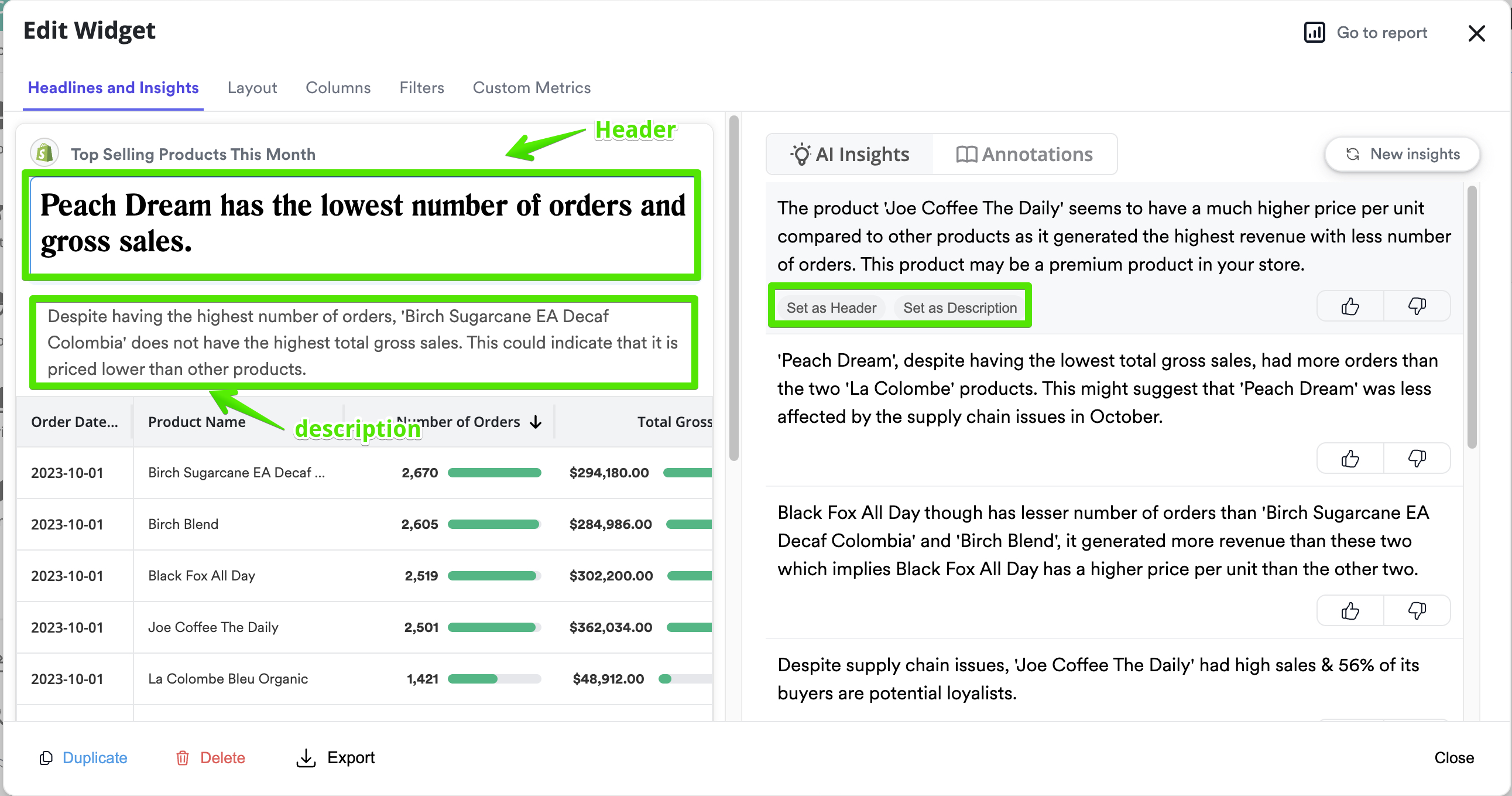Dislike the Joe Coffee premium product insight
The height and width of the screenshot is (796, 1512).
pyautogui.click(x=1417, y=306)
